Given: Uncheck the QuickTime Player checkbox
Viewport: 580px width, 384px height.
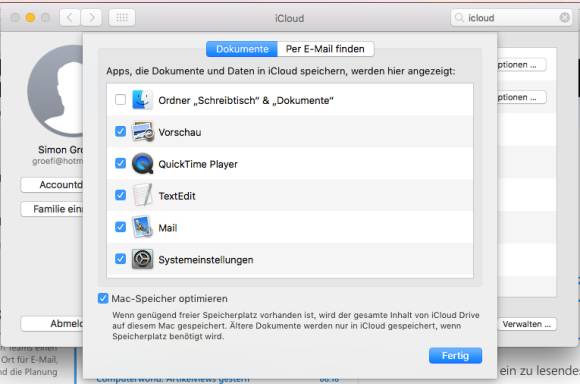Looking at the screenshot, I should pos(120,163).
